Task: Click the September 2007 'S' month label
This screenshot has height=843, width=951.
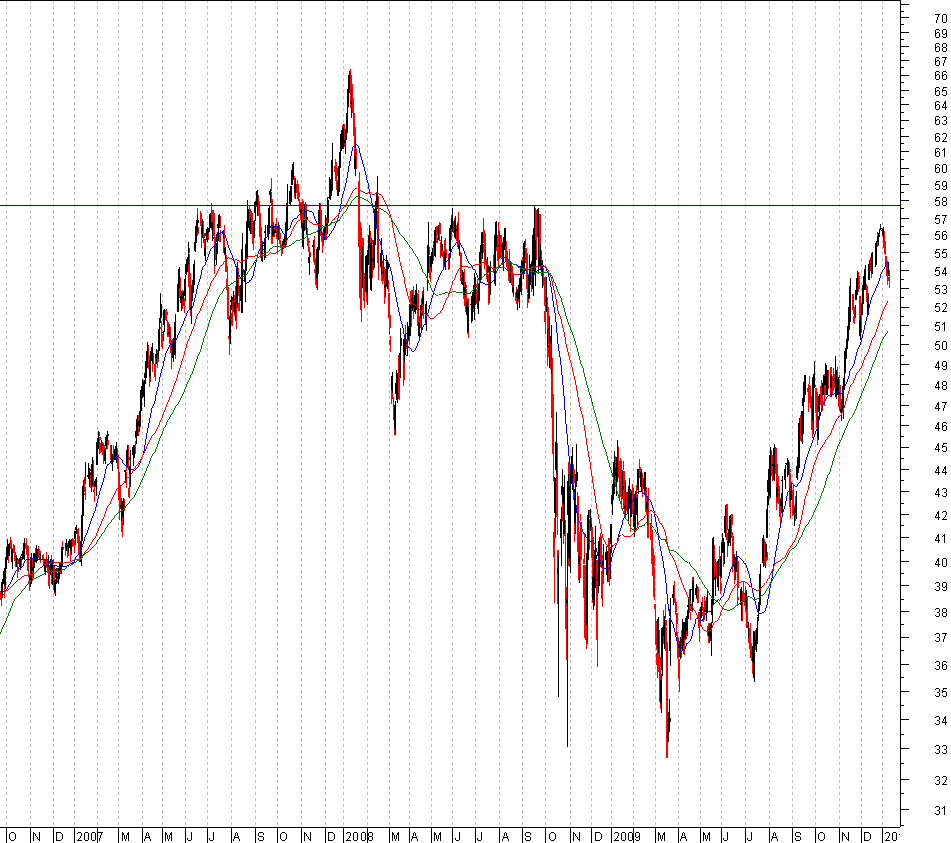Action: coord(260,837)
